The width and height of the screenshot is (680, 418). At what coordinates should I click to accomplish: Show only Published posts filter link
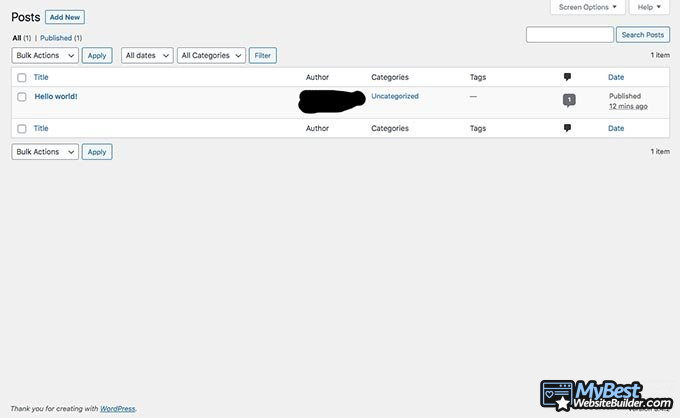click(57, 38)
